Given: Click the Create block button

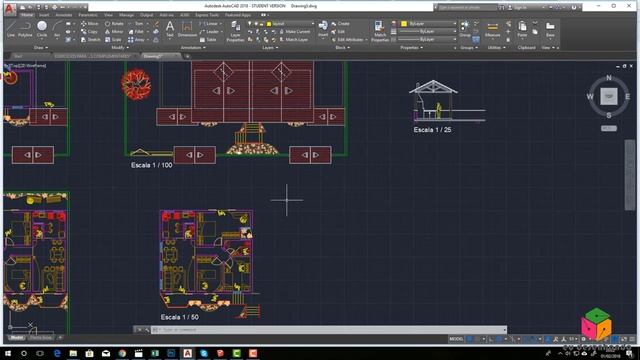Looking at the screenshot, I should pyautogui.click(x=340, y=24).
